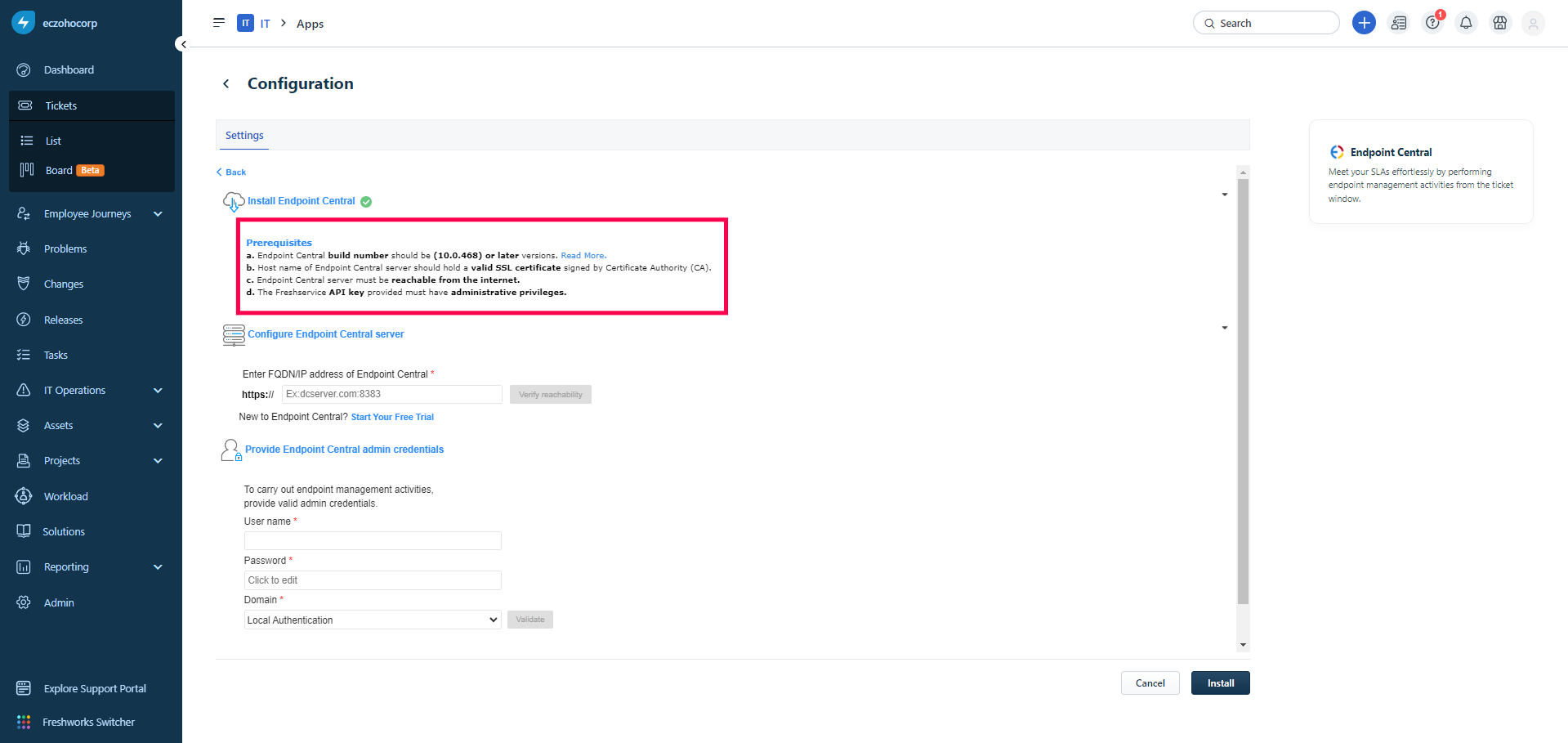Open the Domain Local Authentication dropdown
This screenshot has width=1568, height=743.
tap(373, 620)
